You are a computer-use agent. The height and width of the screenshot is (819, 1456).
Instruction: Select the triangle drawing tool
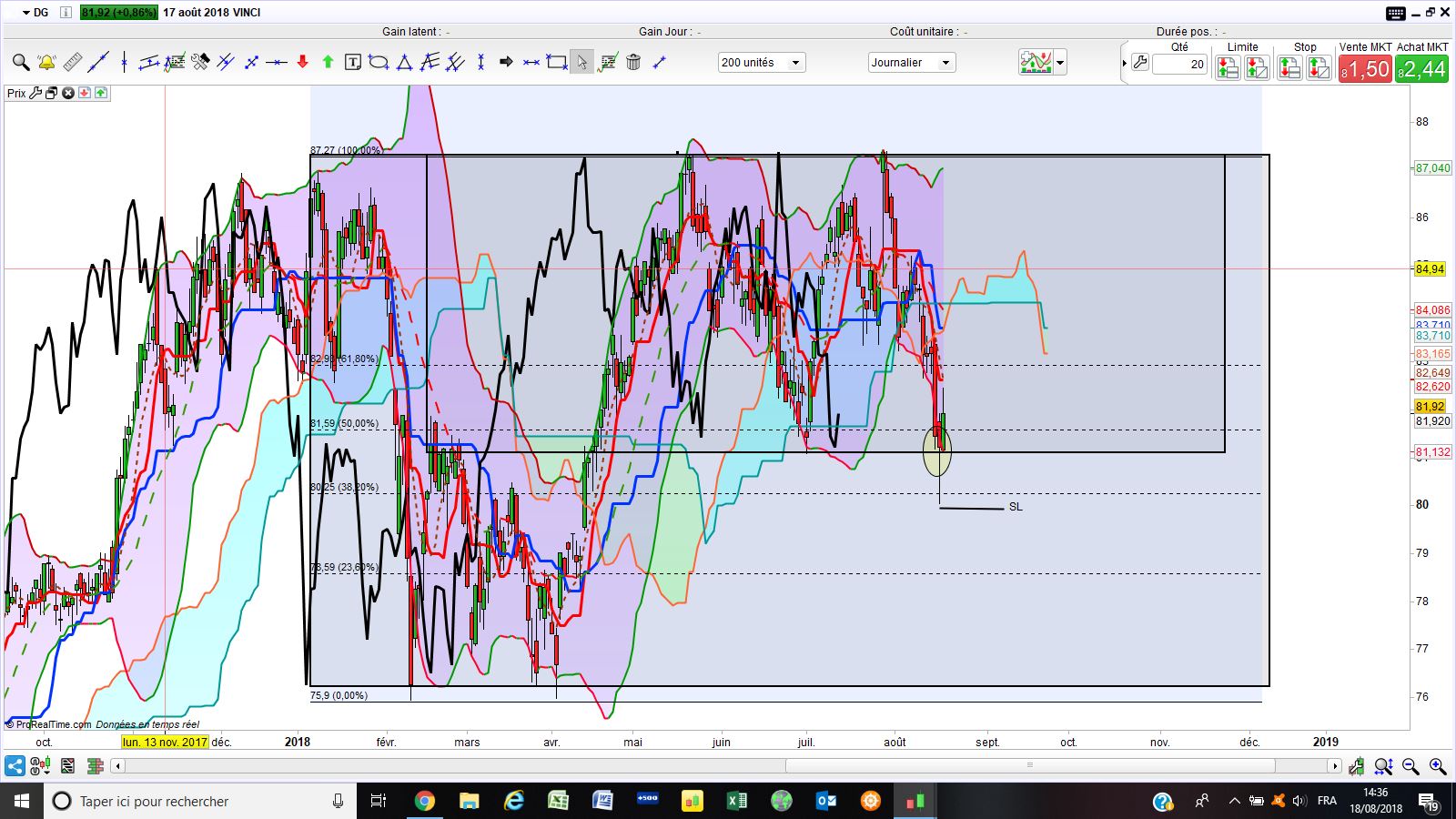405,63
